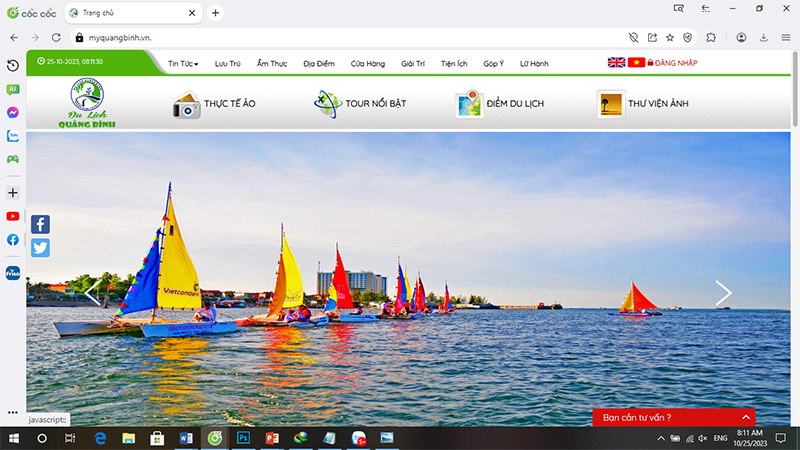This screenshot has width=800, height=450.
Task: Expand the Tin Tức dropdown menu
Action: tap(183, 64)
